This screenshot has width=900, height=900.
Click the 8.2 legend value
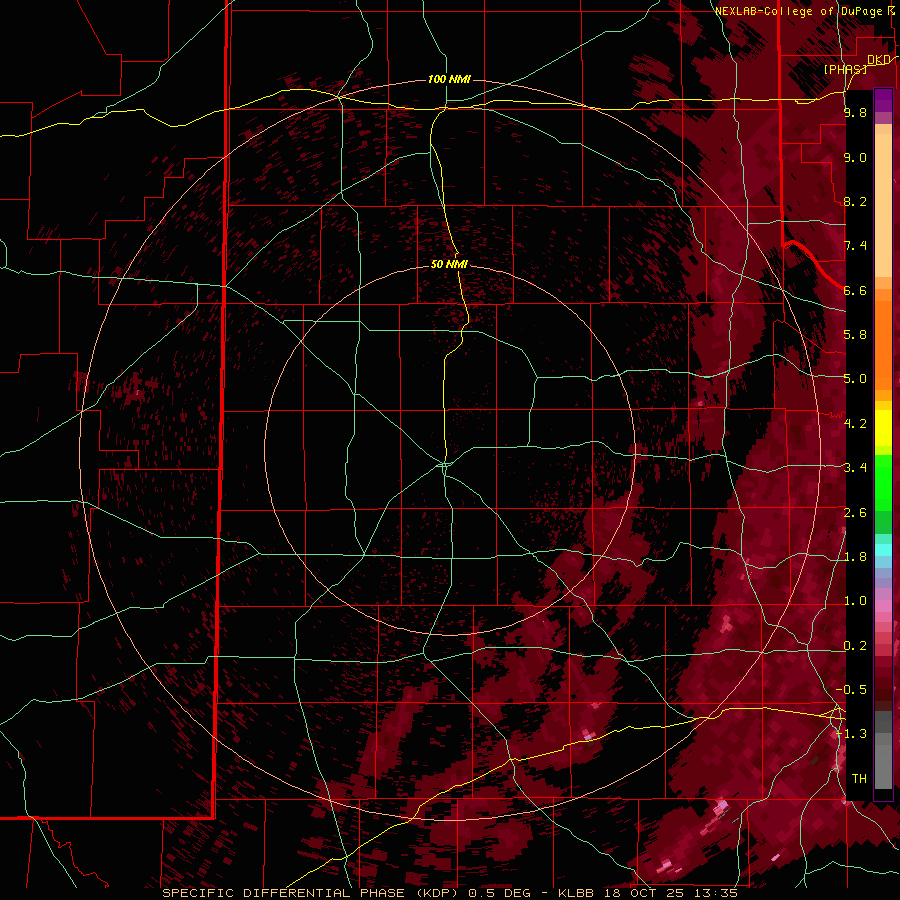point(855,201)
